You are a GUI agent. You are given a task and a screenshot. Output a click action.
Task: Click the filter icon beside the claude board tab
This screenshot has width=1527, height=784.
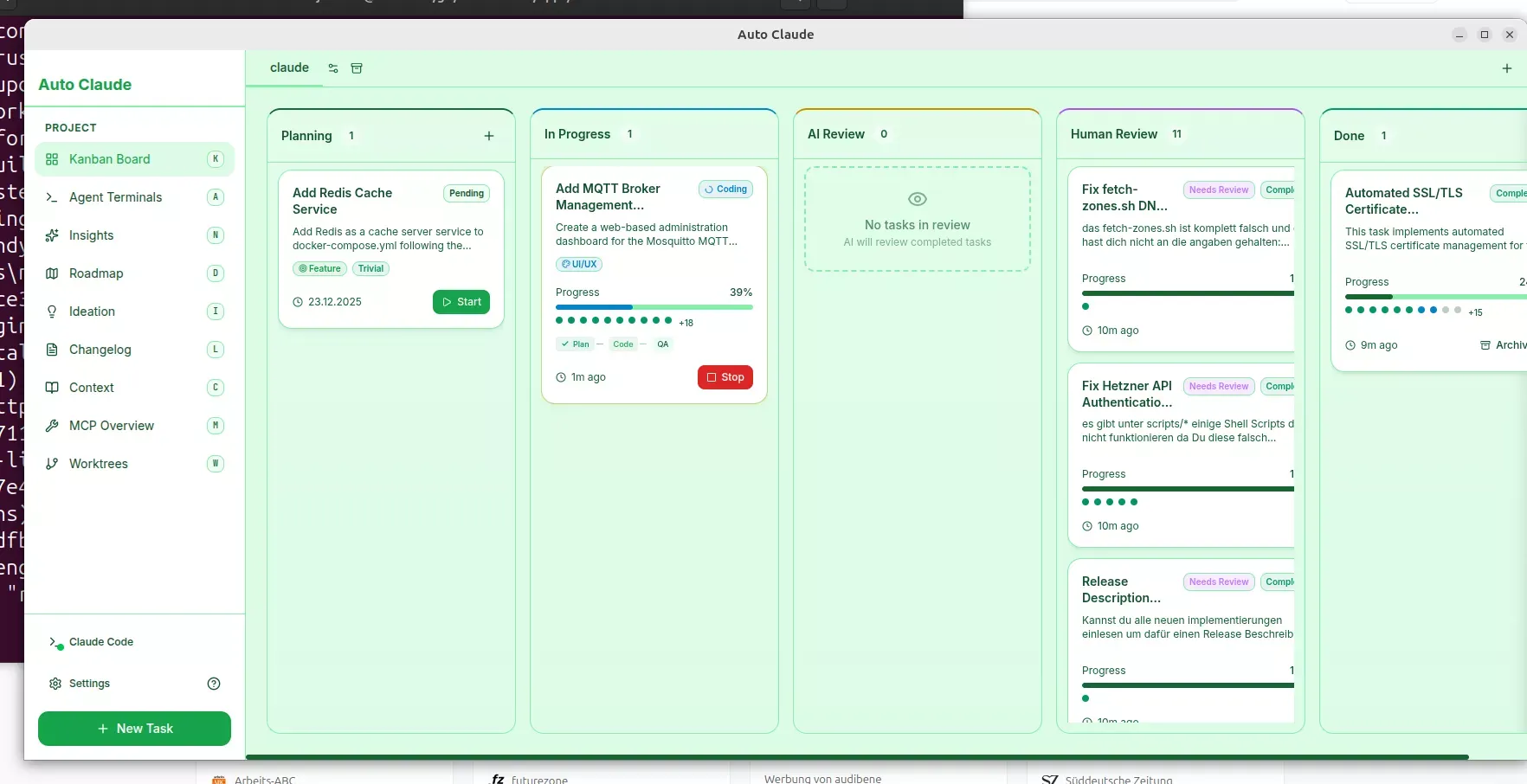pos(333,67)
